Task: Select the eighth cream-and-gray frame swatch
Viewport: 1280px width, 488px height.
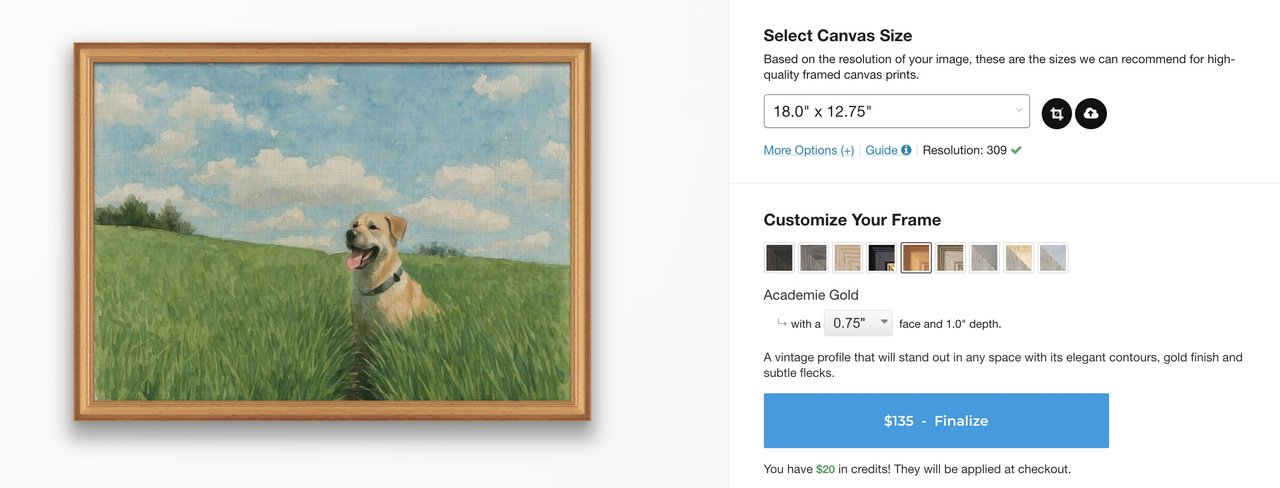Action: [x=1019, y=258]
